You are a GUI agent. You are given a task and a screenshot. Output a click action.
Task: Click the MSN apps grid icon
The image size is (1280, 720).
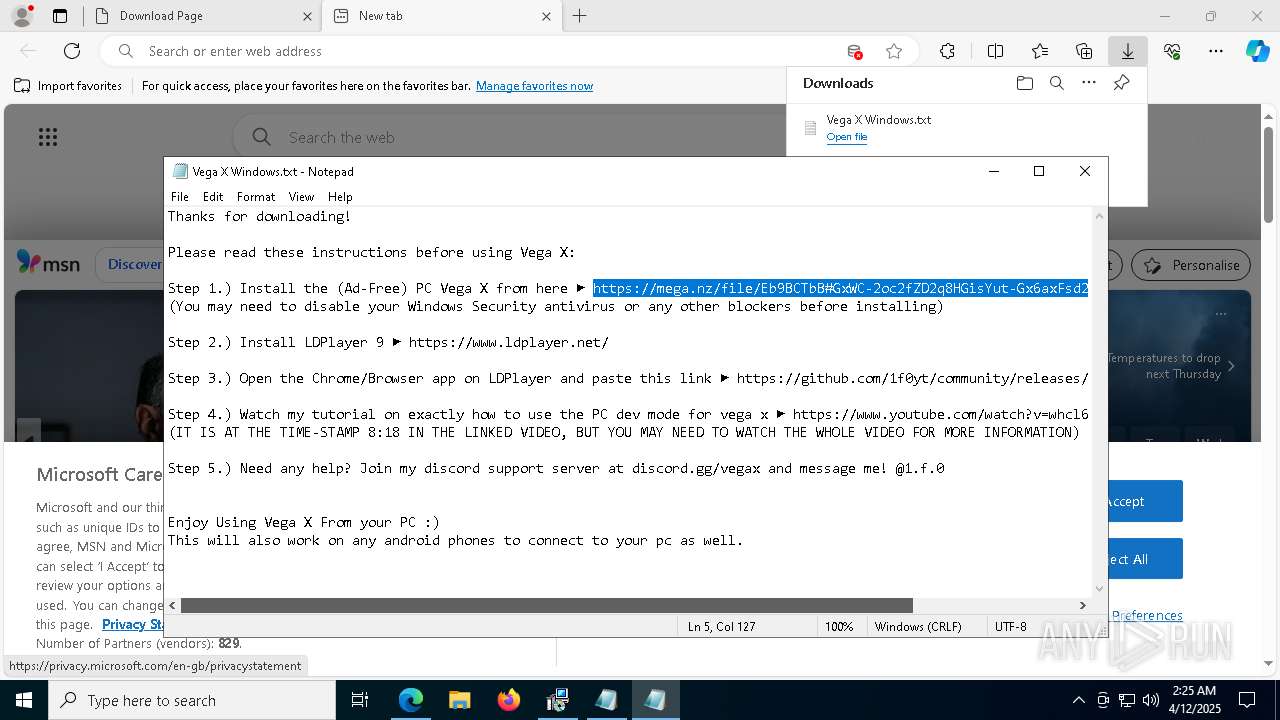pyautogui.click(x=47, y=137)
